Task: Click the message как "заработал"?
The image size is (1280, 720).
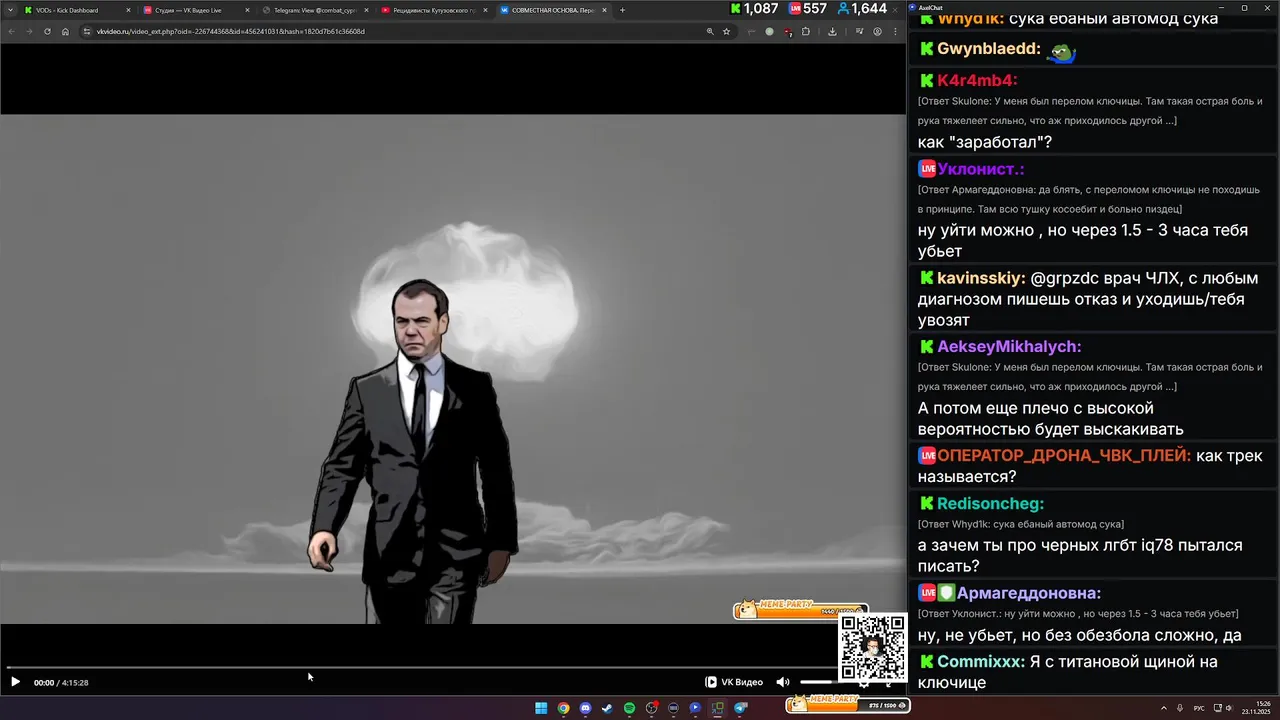Action: coord(985,142)
